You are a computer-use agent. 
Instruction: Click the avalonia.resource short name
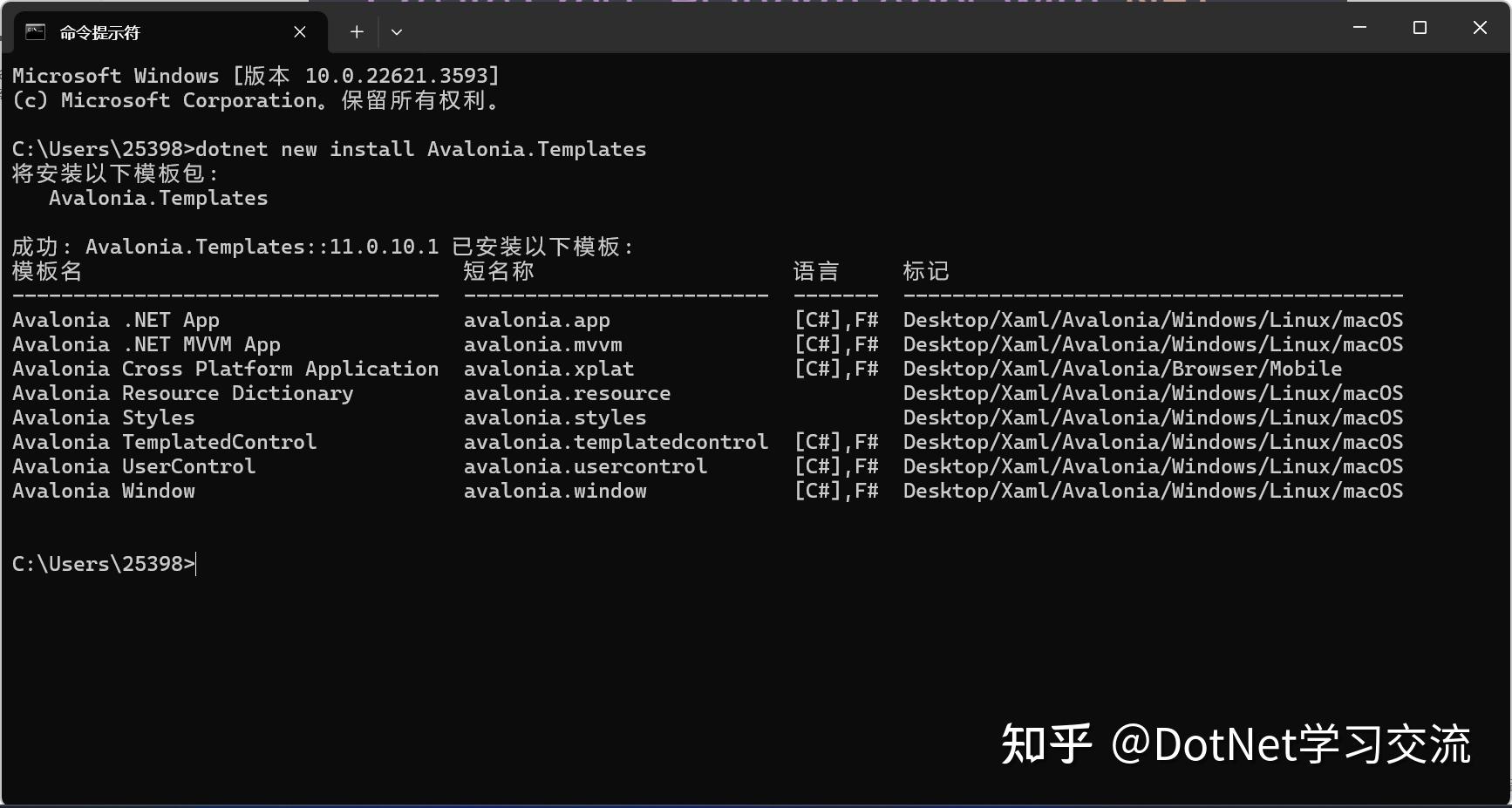(x=567, y=393)
